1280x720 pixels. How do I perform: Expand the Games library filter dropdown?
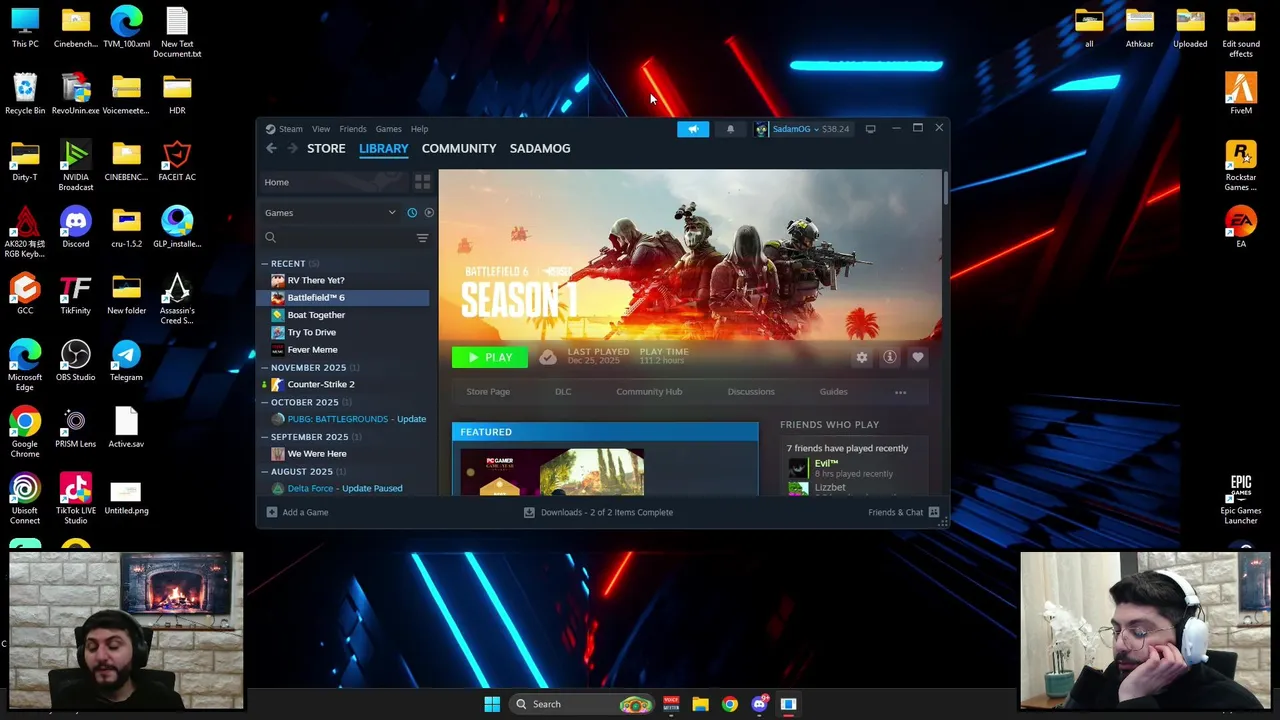coord(392,213)
